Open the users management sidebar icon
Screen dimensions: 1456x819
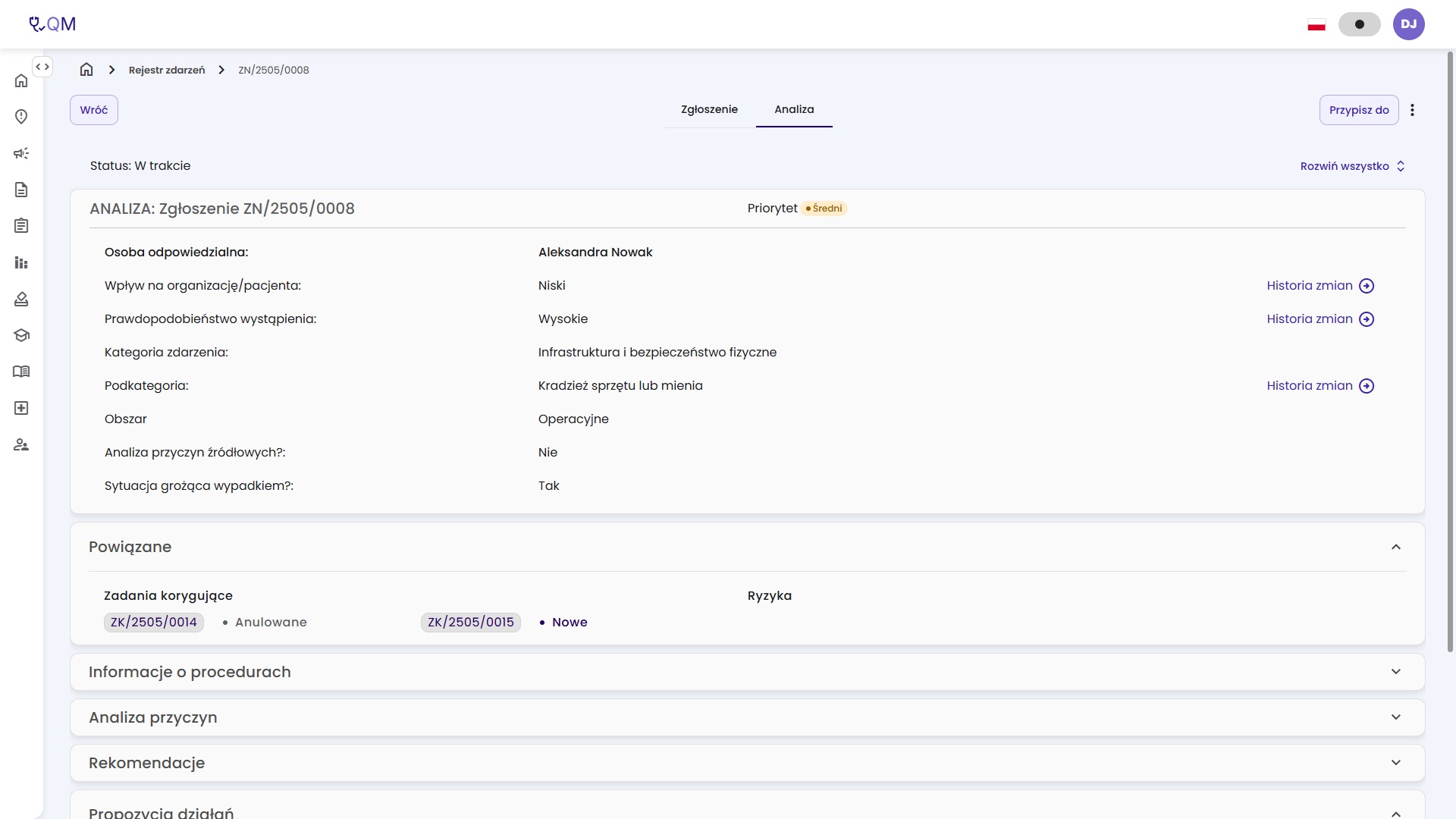[x=21, y=444]
